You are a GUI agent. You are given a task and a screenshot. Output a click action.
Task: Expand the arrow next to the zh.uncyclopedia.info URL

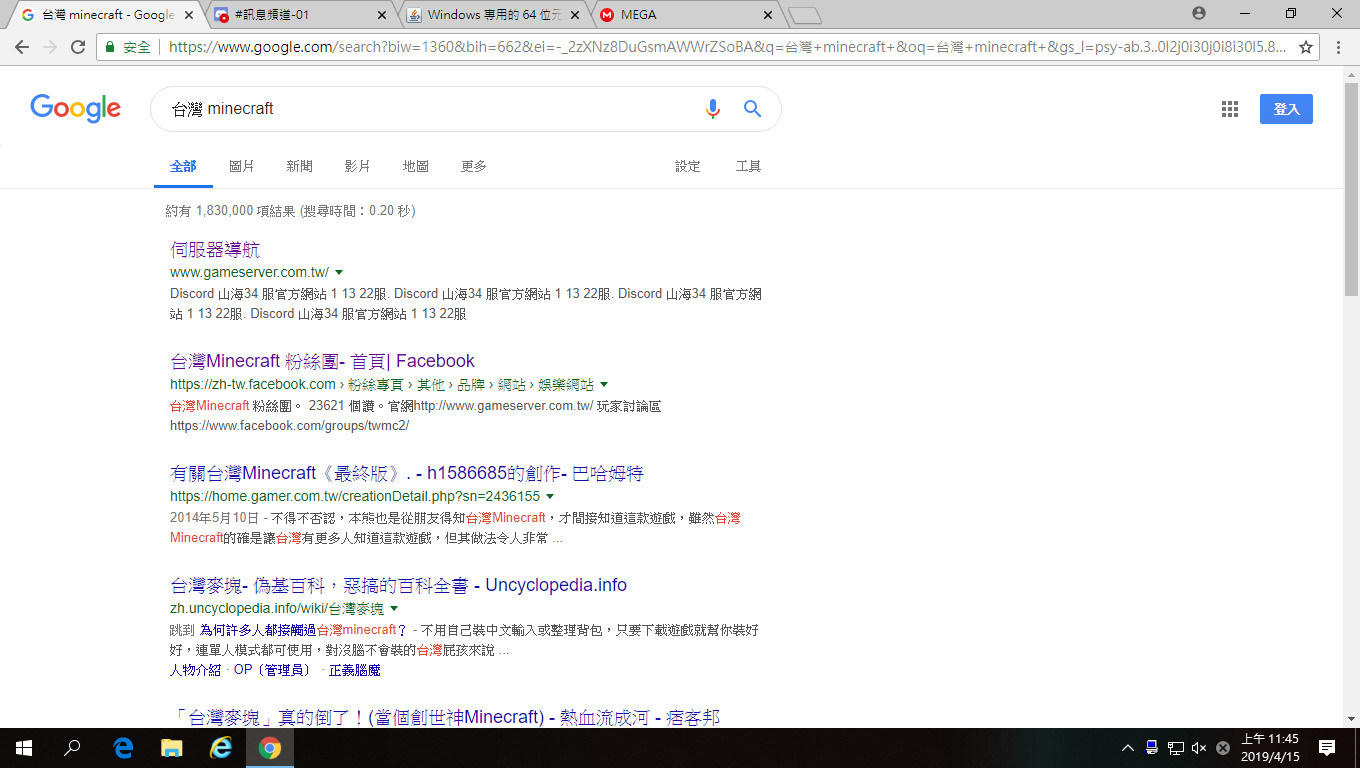(394, 608)
